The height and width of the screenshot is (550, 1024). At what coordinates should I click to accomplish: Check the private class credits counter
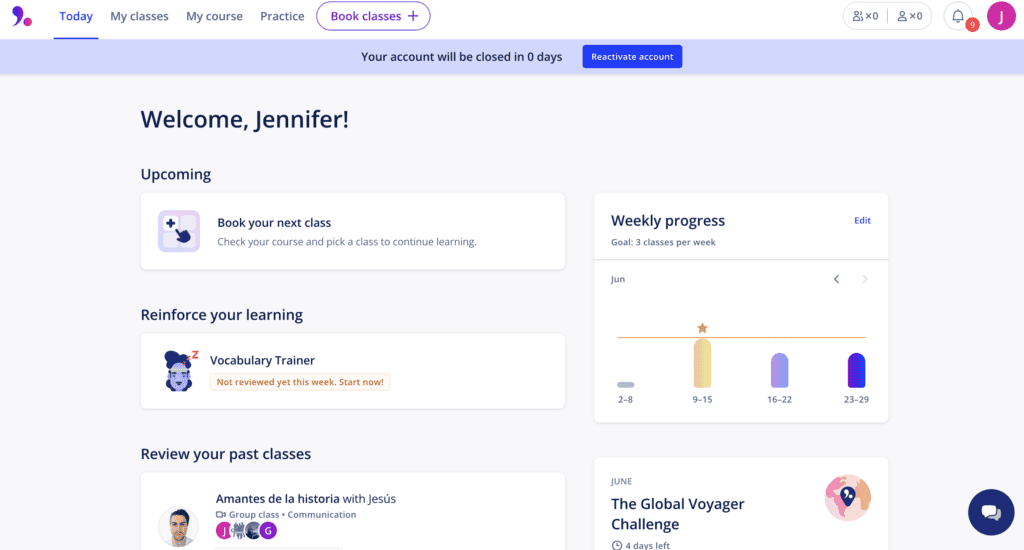pos(910,16)
